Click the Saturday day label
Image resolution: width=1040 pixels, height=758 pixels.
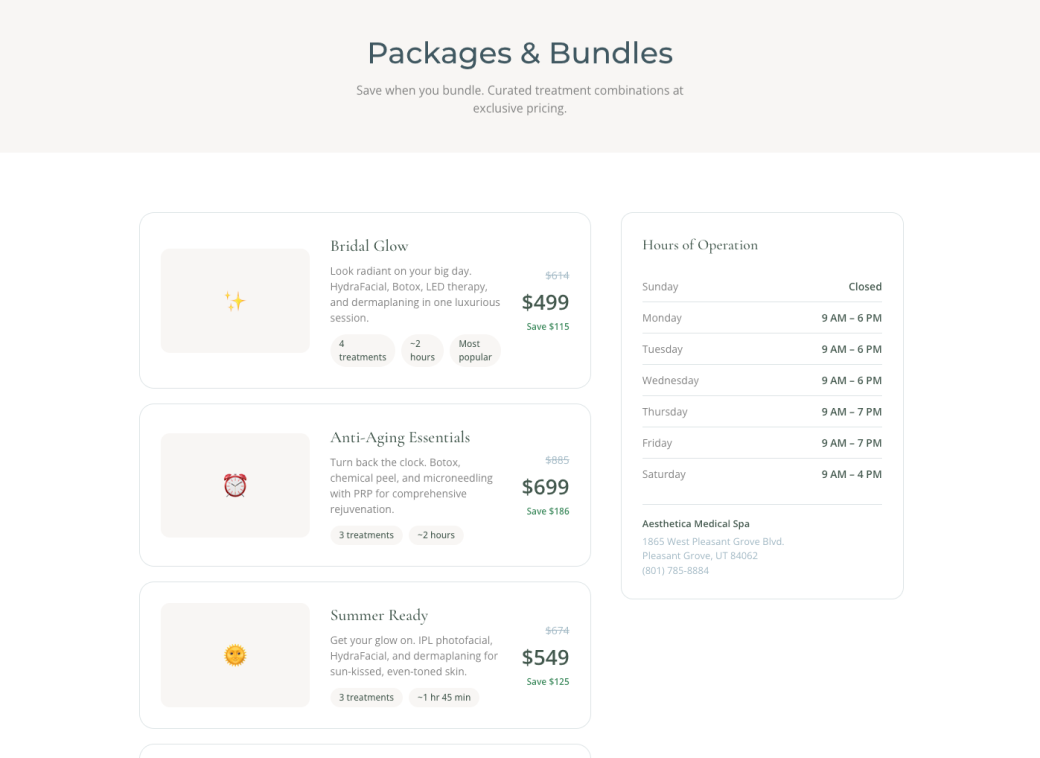click(664, 474)
